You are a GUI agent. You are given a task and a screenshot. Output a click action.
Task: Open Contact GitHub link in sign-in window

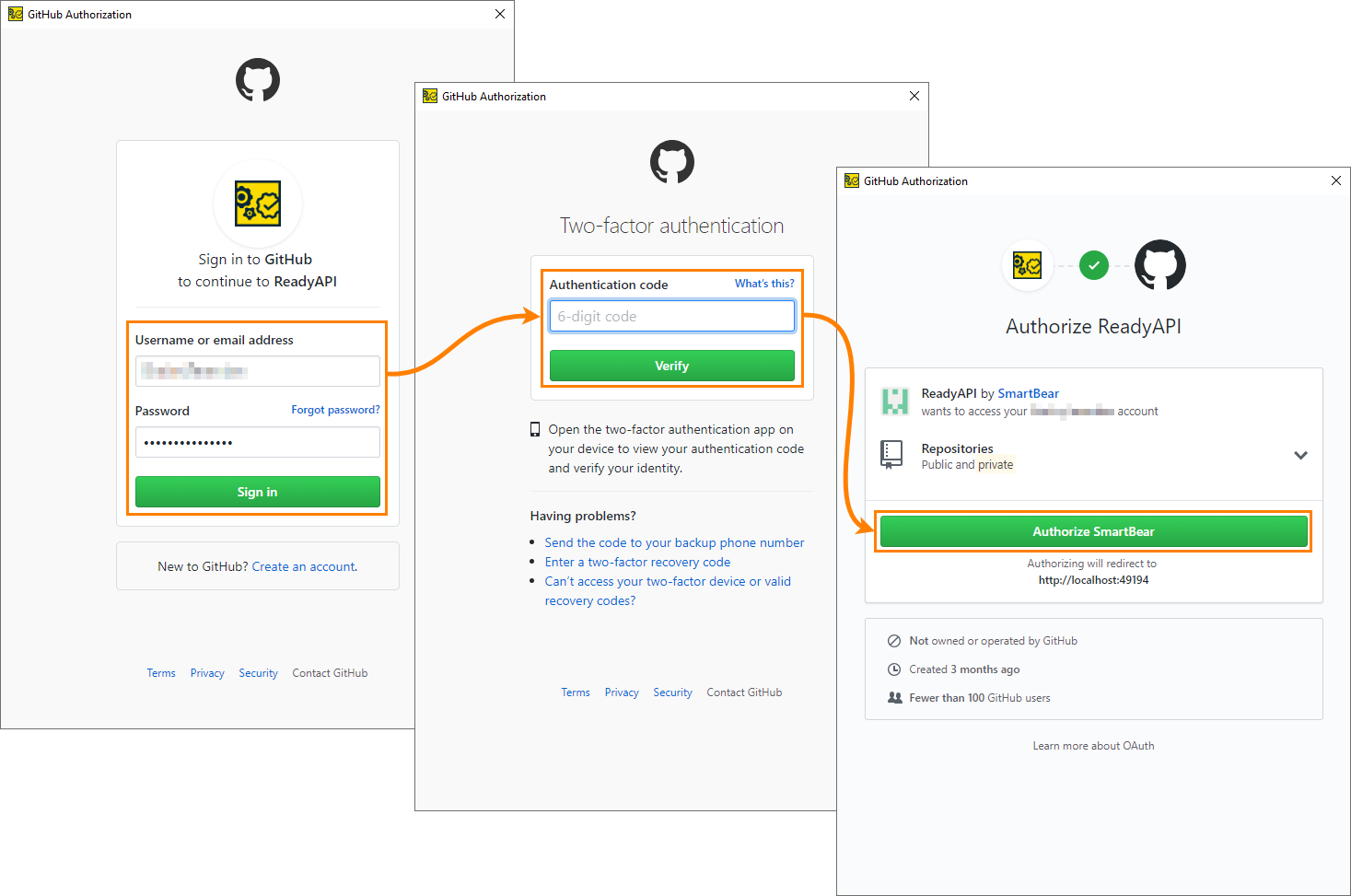(330, 673)
